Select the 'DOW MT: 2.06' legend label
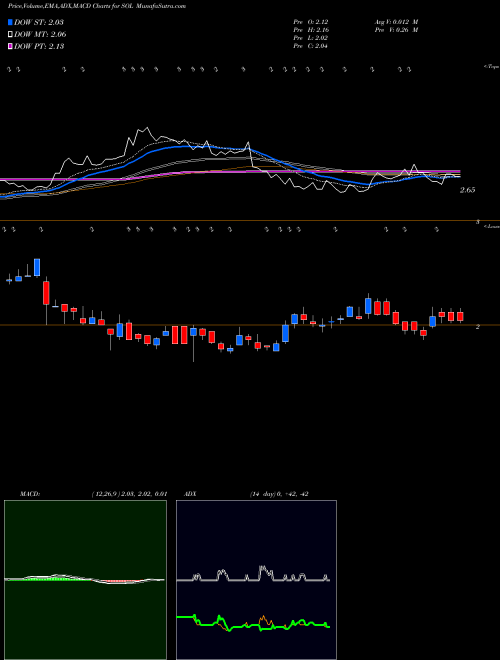500x660 pixels. [40, 35]
